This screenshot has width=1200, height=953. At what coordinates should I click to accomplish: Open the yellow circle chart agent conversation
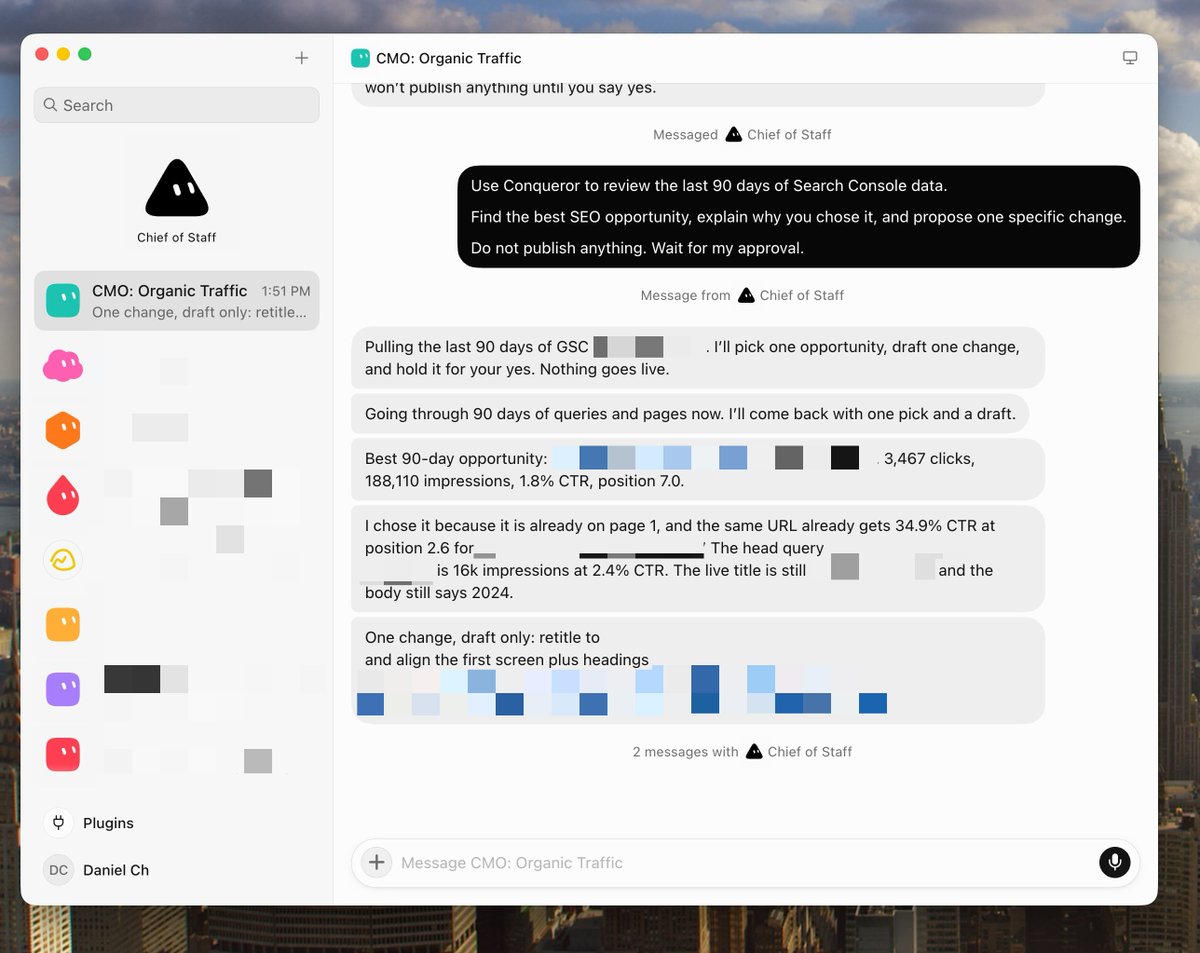[63, 560]
